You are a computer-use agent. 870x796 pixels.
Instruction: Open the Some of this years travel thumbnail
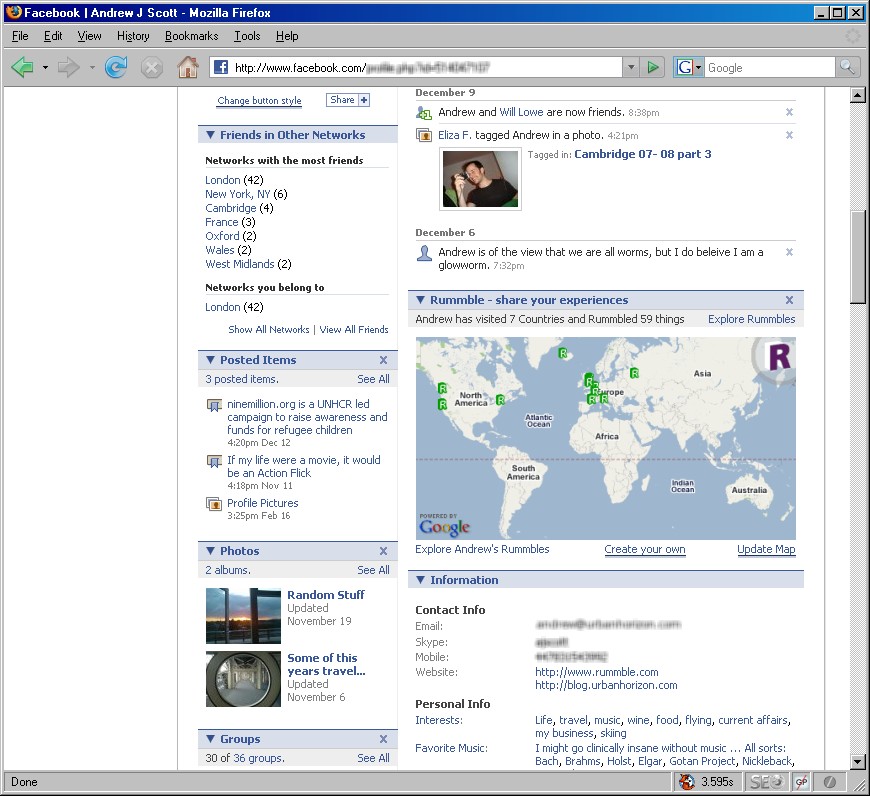pyautogui.click(x=243, y=679)
